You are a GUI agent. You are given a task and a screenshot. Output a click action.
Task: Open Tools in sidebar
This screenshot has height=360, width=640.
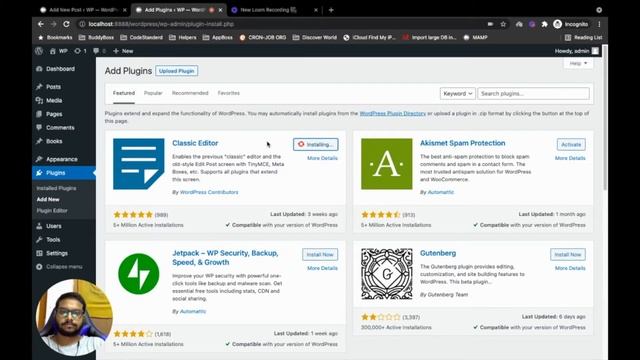coord(53,240)
